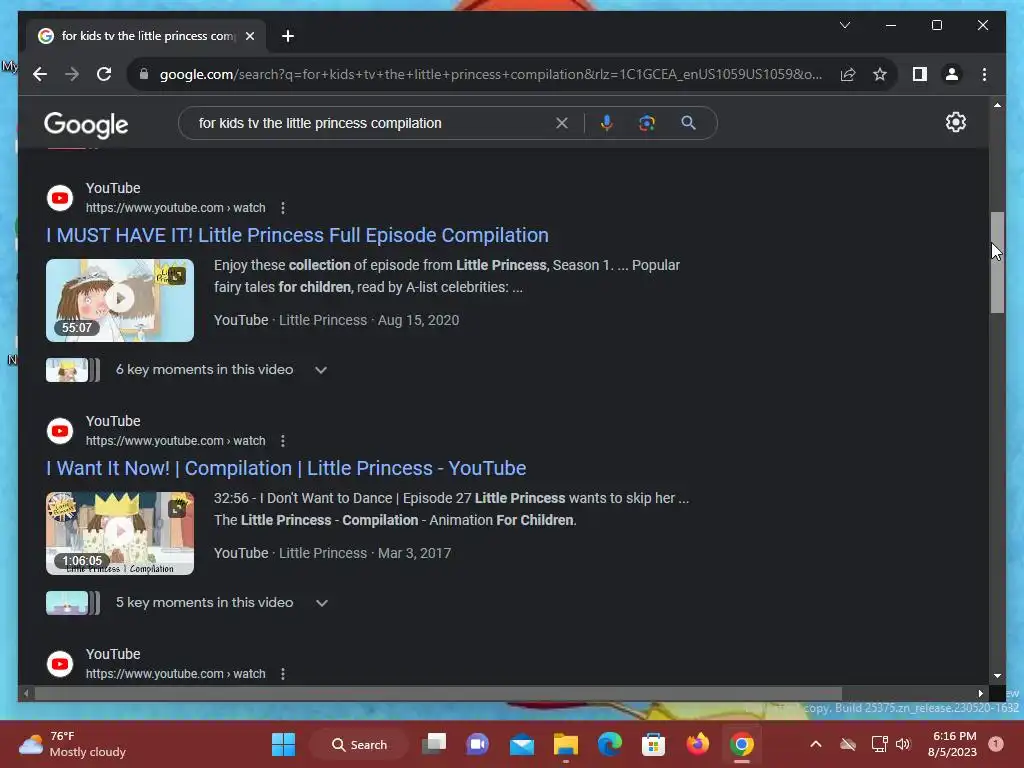Open I MUST HAVE IT! Little Princess link
The width and height of the screenshot is (1024, 768).
coord(297,235)
